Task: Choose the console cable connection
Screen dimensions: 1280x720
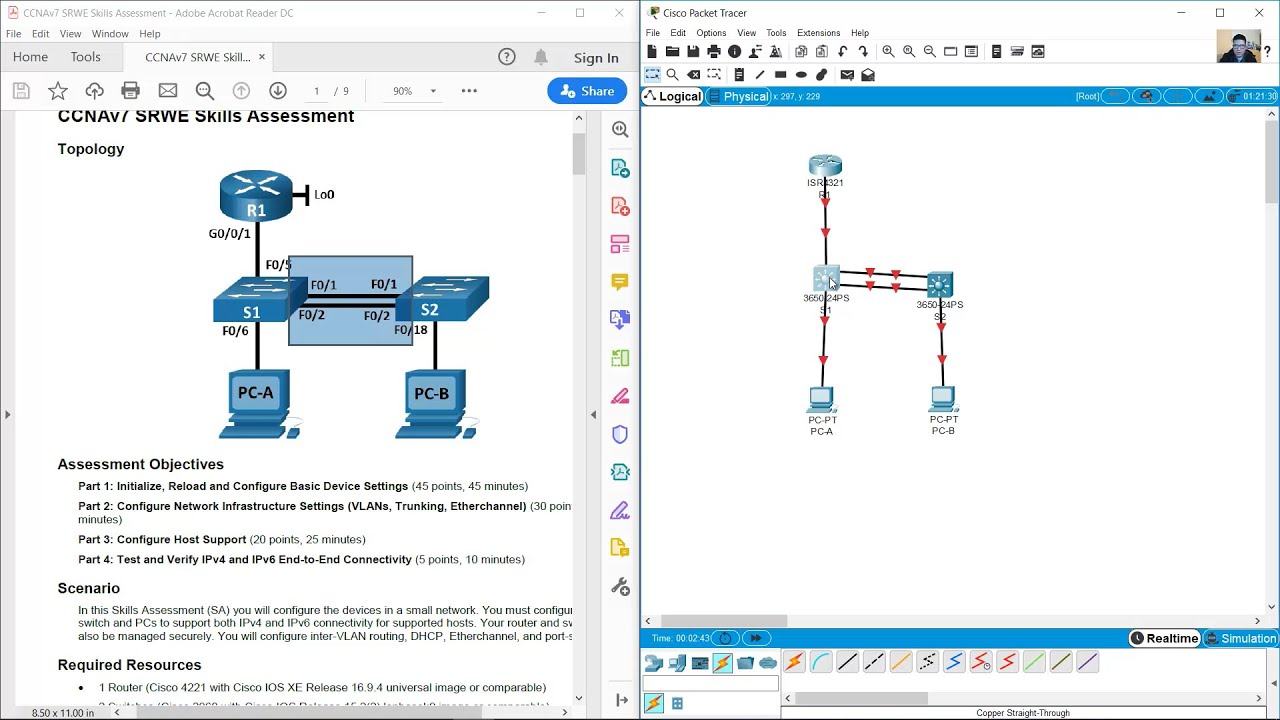Action: point(820,662)
